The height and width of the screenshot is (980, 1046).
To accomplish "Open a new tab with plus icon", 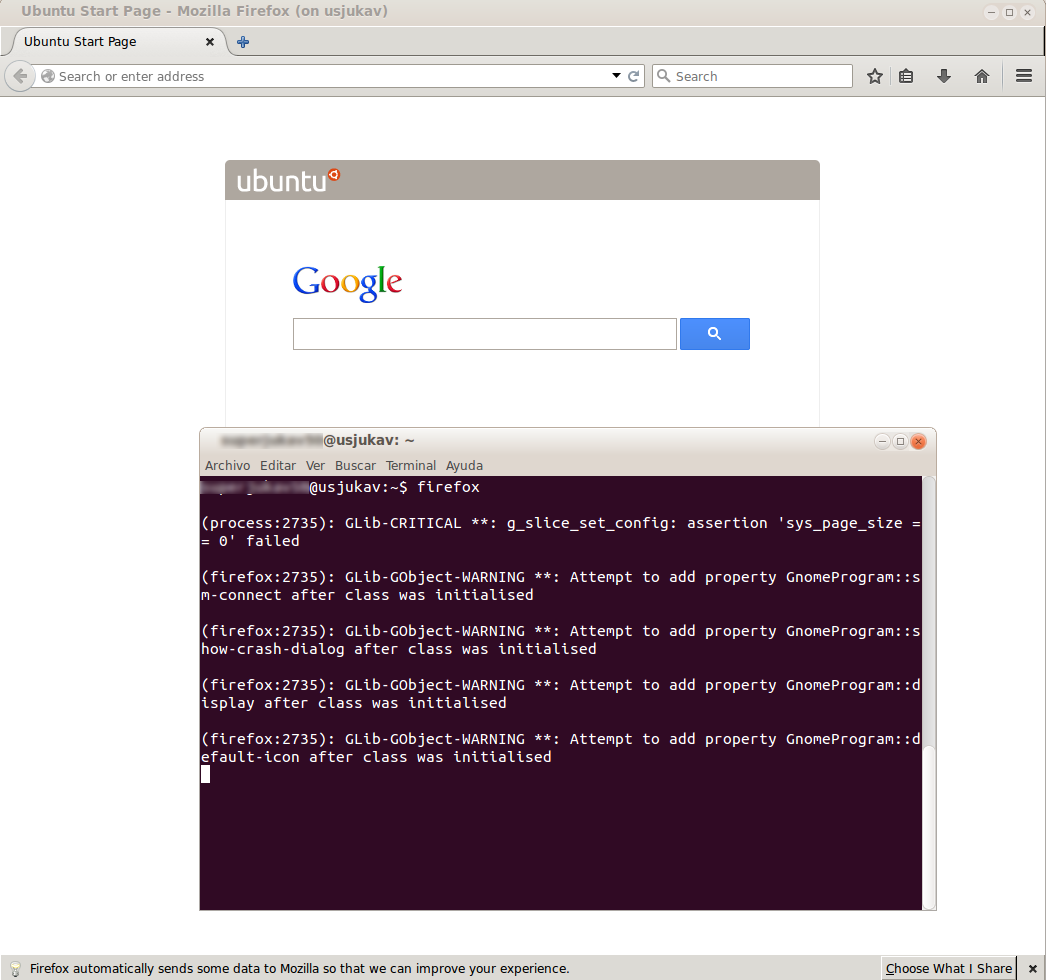I will (243, 42).
